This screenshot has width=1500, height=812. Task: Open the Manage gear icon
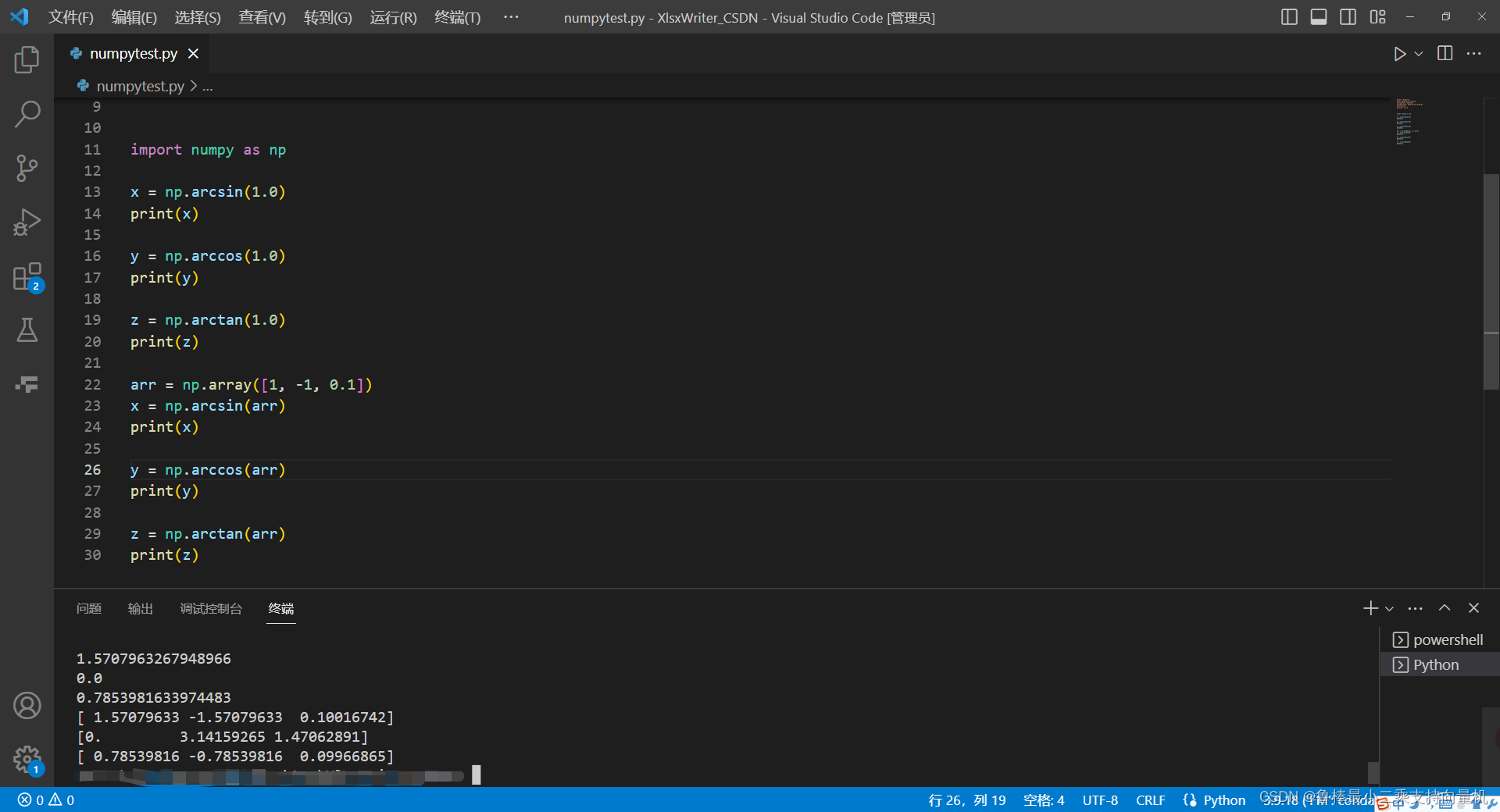(27, 759)
